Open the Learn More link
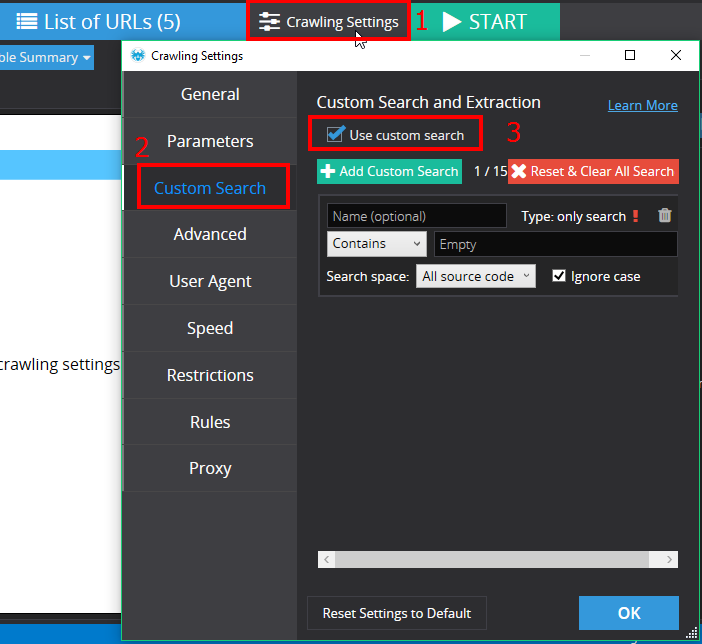This screenshot has height=644, width=702. click(x=642, y=105)
